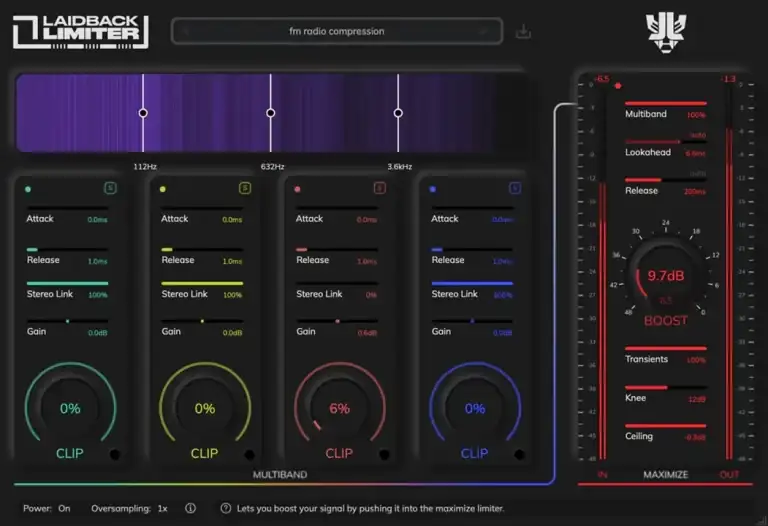The height and width of the screenshot is (526, 768).
Task: Click black dot beside green CLIP label
Action: pyautogui.click(x=115, y=454)
